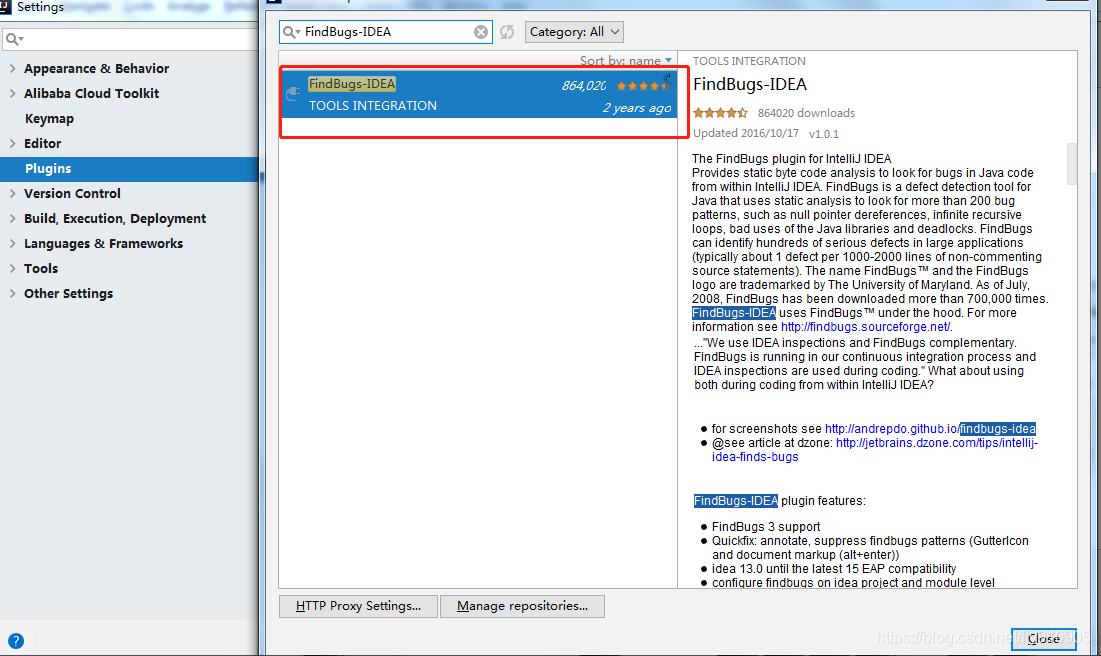Open the andrepdo.github.io screenshots link
The height and width of the screenshot is (656, 1101).
click(930, 428)
